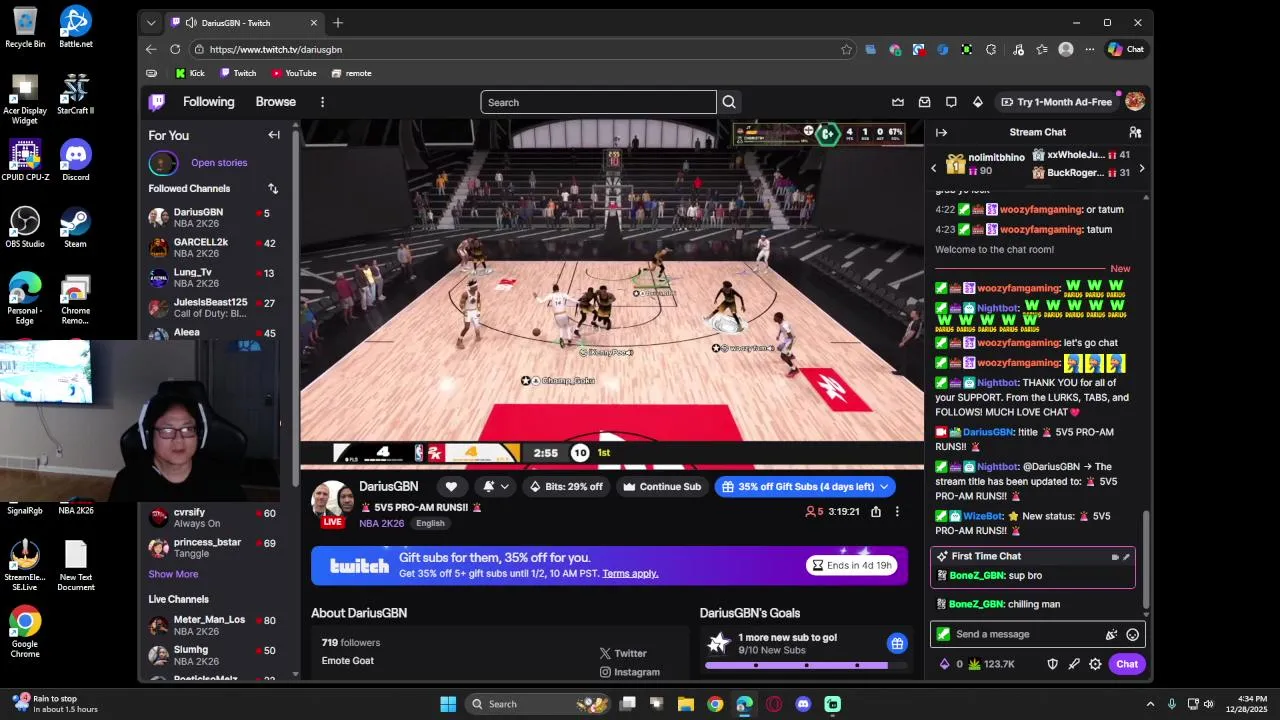Share the stream via share icon

point(876,511)
